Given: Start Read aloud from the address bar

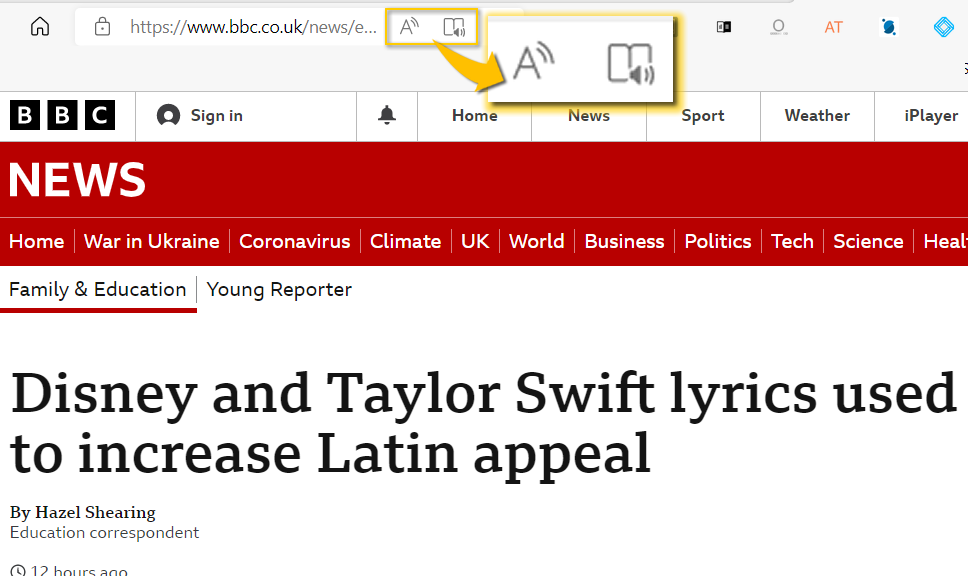Looking at the screenshot, I should point(409,27).
